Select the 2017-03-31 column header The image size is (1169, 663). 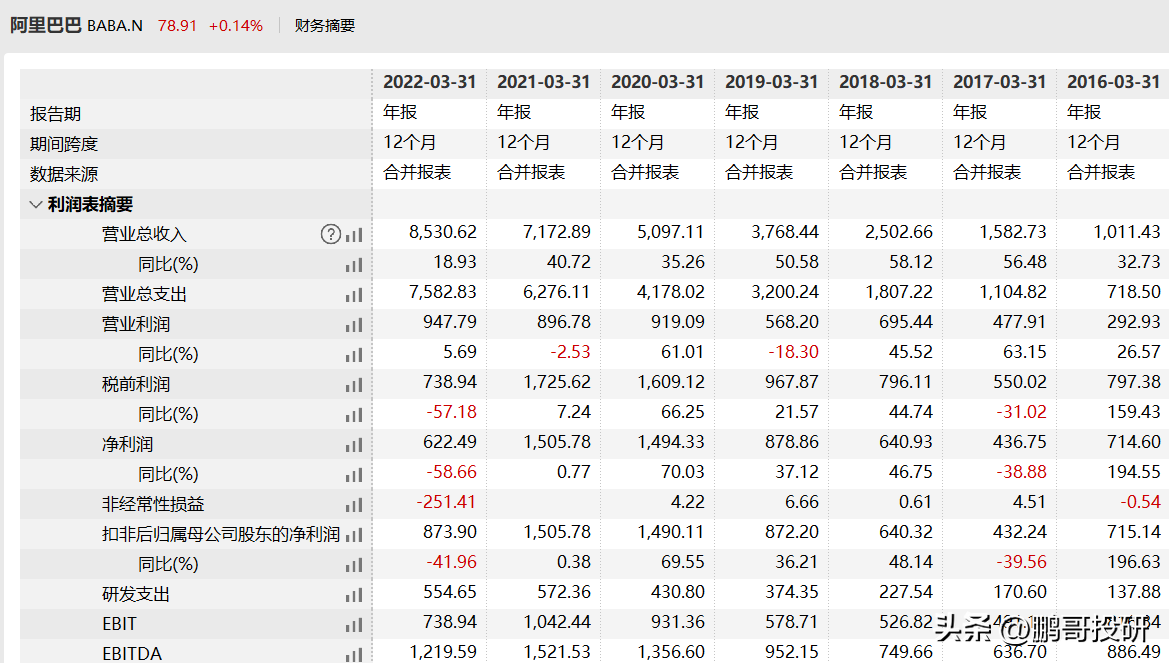[1000, 82]
